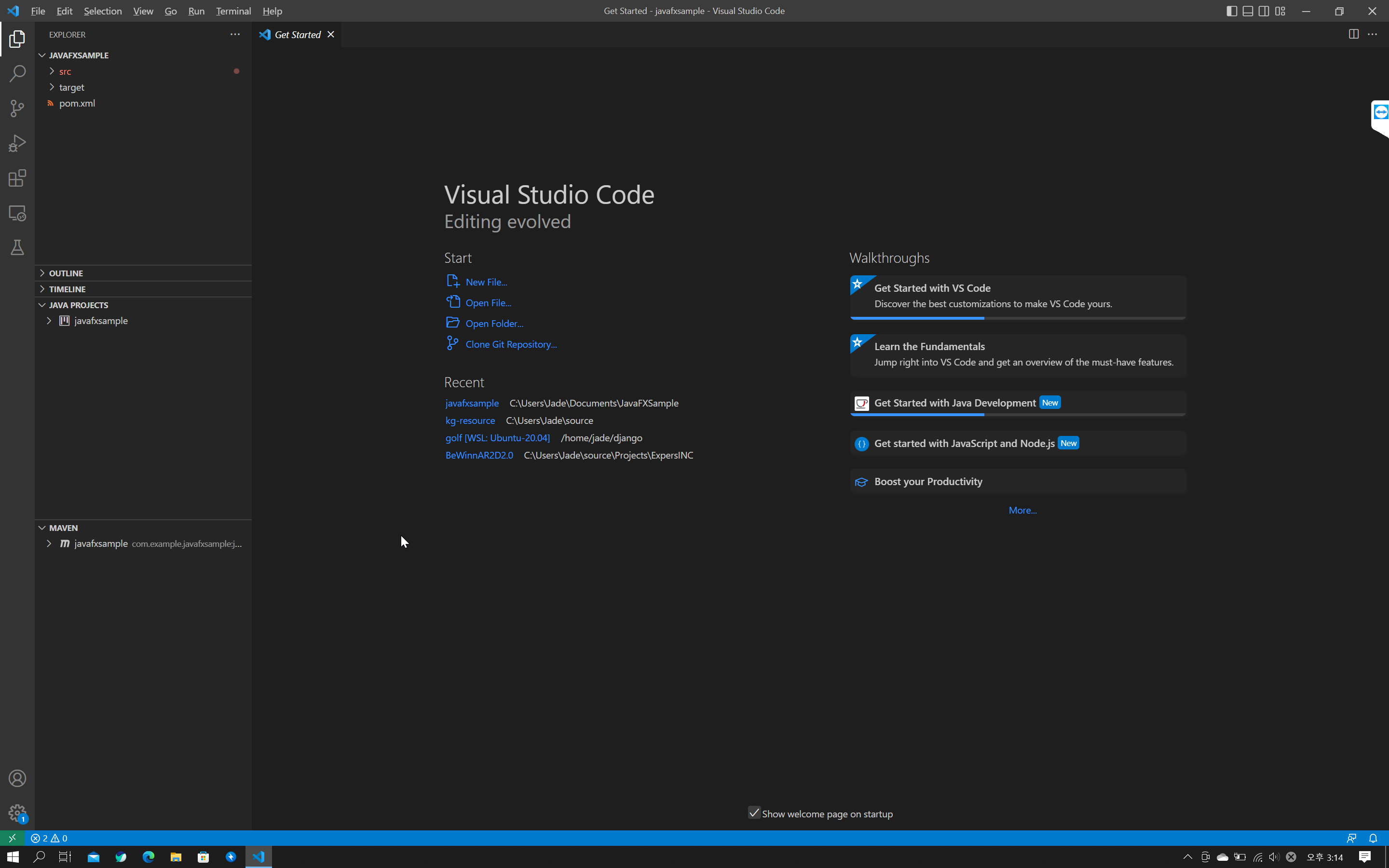The height and width of the screenshot is (868, 1389).
Task: Click the Open File... link
Action: point(489,302)
